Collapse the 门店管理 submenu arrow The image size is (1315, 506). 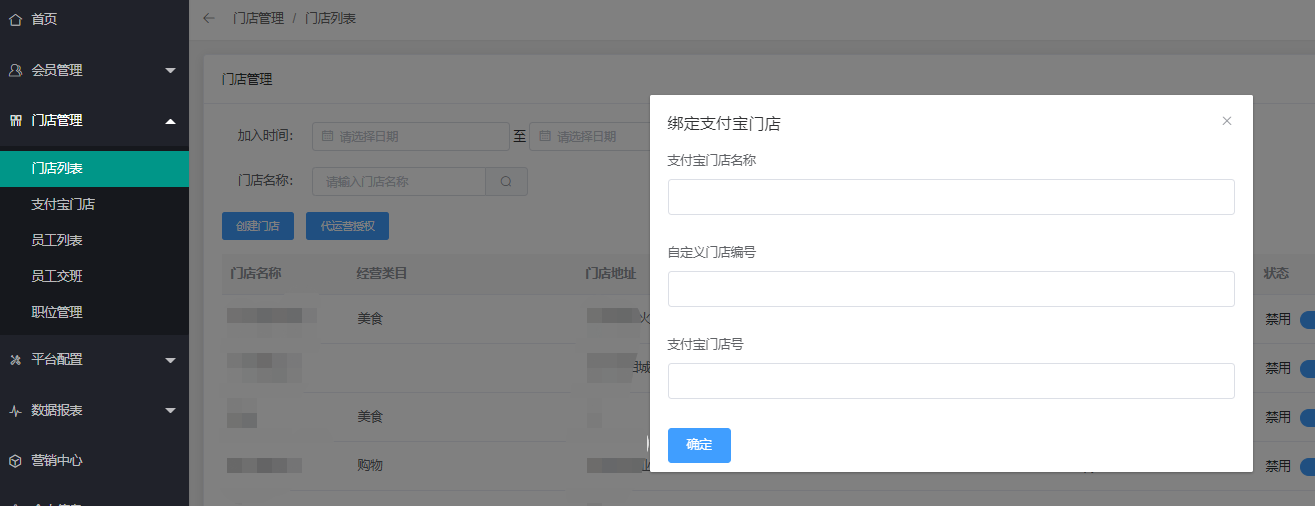coord(170,120)
